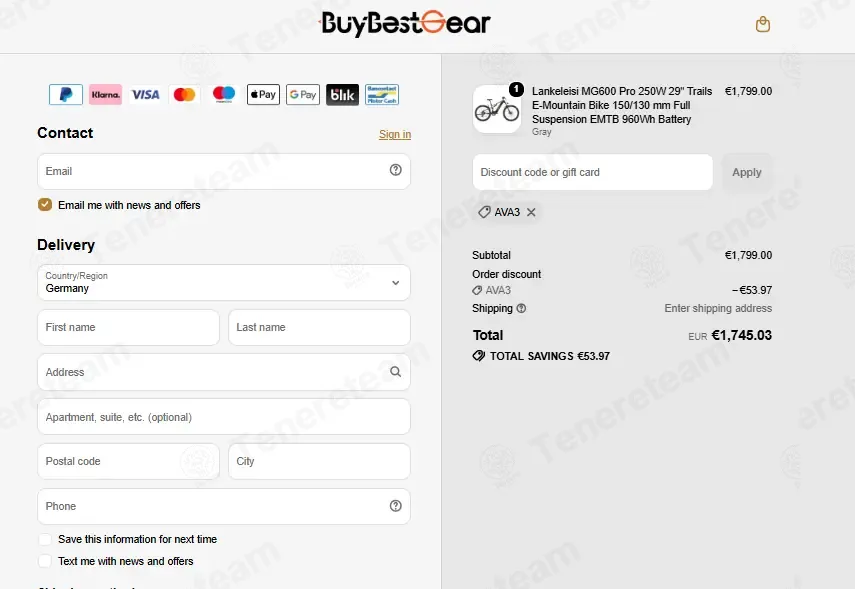Click the tag icon on AVA3 chip
The height and width of the screenshot is (589, 855).
484,212
